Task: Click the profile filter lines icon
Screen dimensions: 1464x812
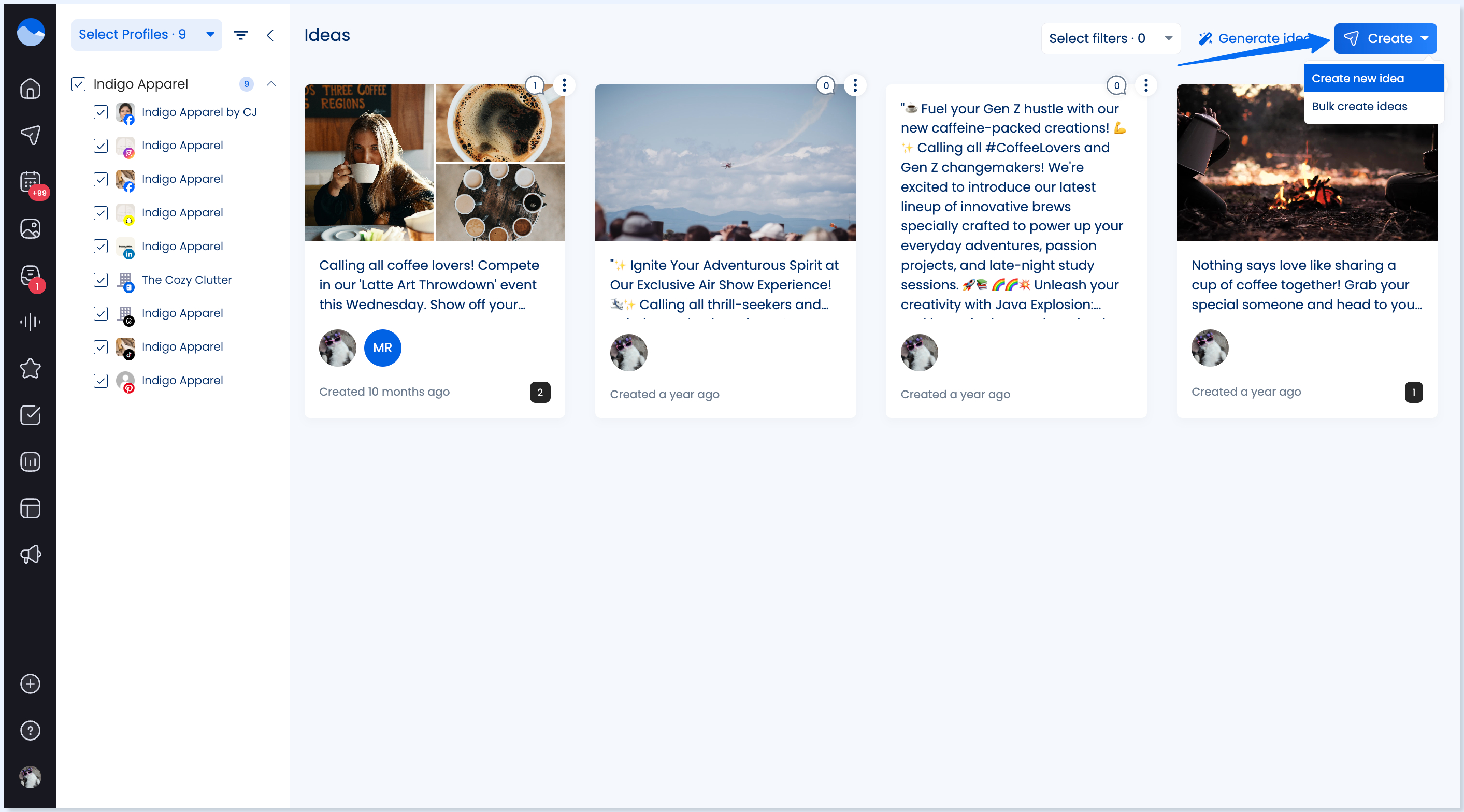Action: (x=241, y=35)
